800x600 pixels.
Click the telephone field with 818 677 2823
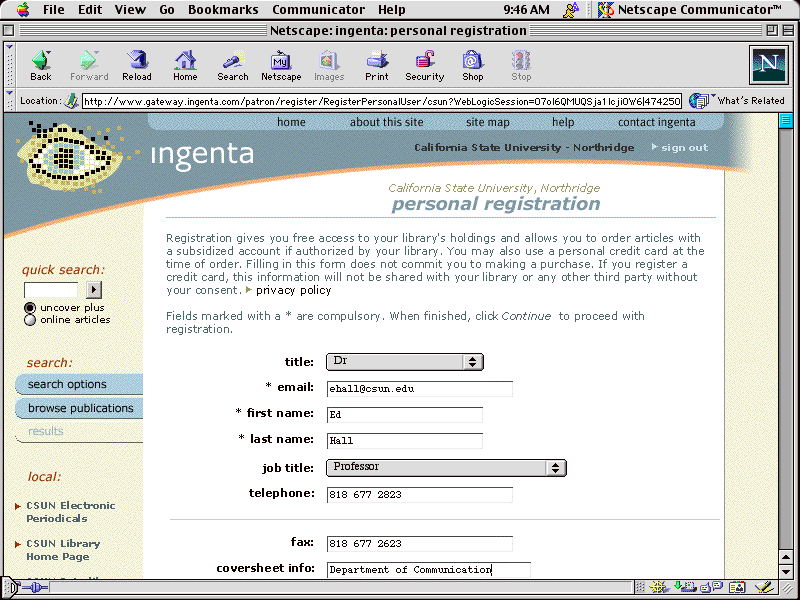pyautogui.click(x=419, y=494)
